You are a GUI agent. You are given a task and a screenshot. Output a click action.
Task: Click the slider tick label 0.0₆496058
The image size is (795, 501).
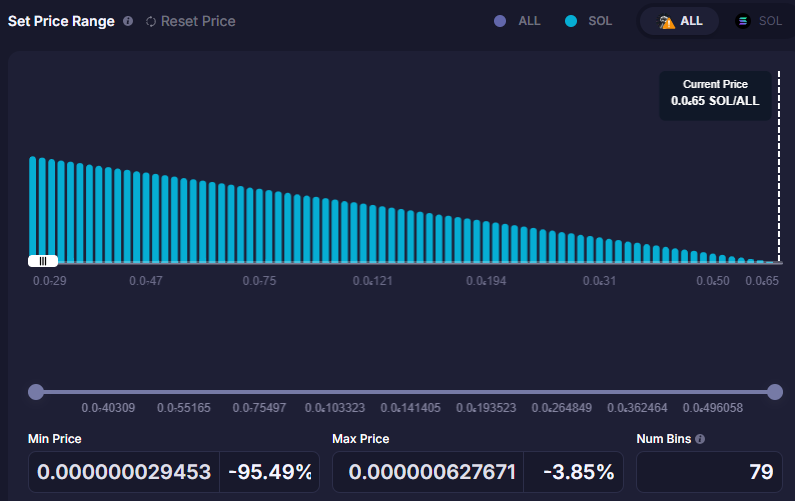tap(712, 408)
